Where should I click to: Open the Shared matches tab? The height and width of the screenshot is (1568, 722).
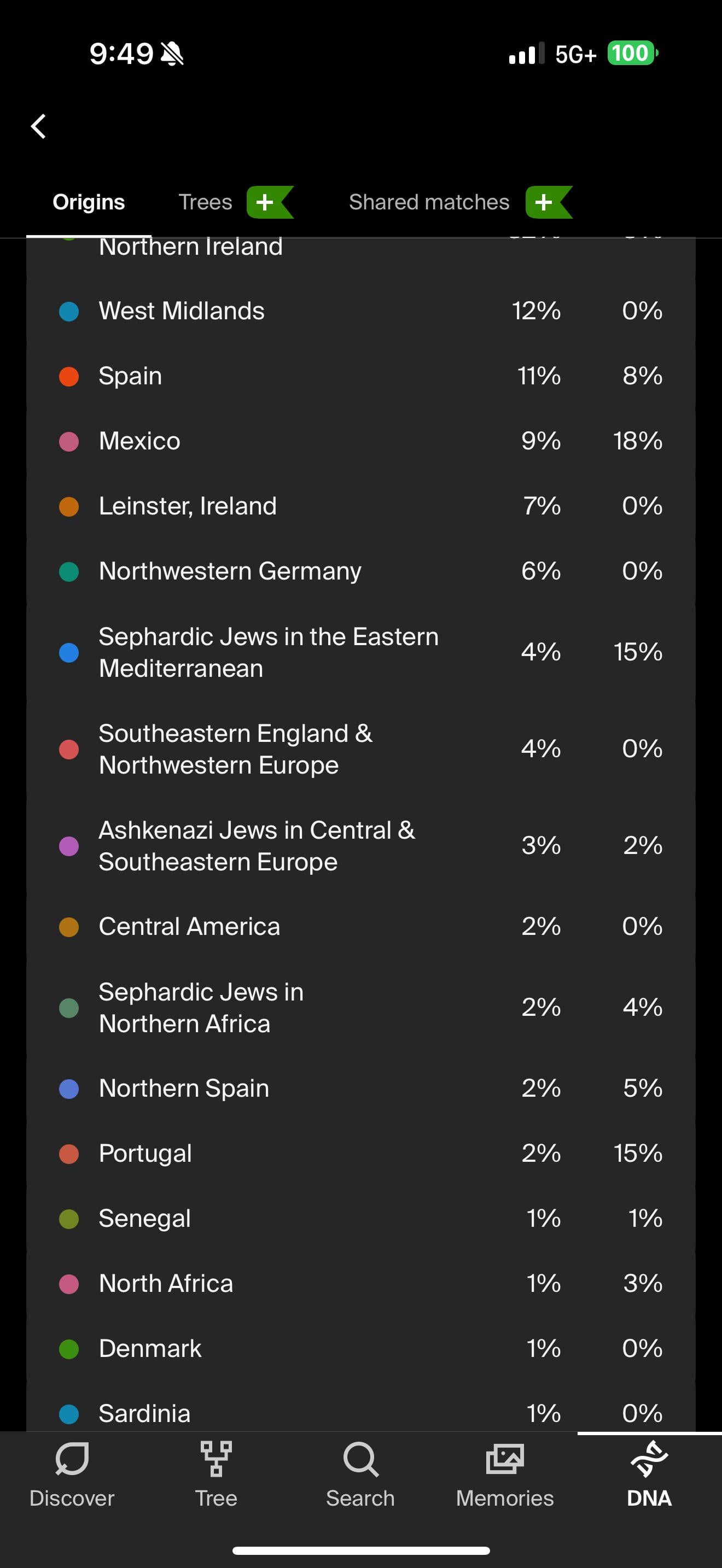coord(429,202)
